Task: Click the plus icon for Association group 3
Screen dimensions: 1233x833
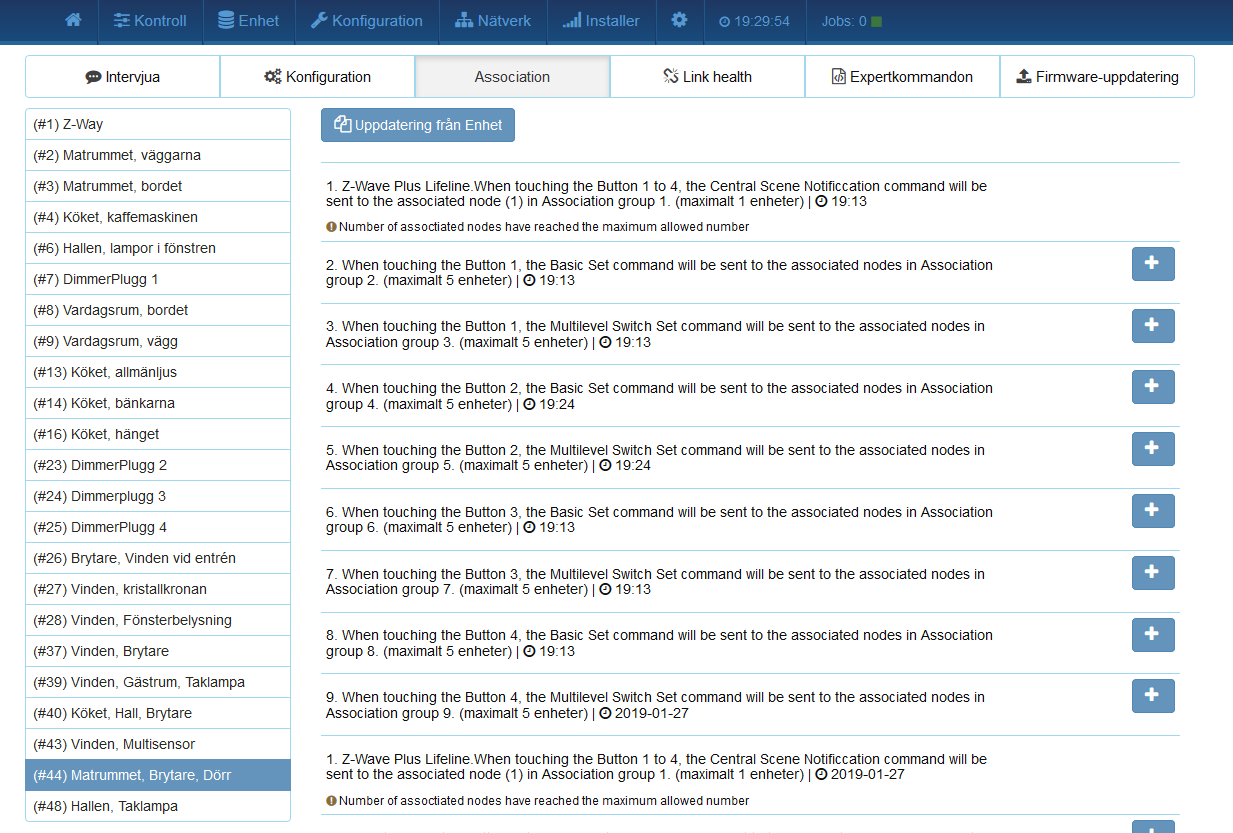Action: 1152,325
